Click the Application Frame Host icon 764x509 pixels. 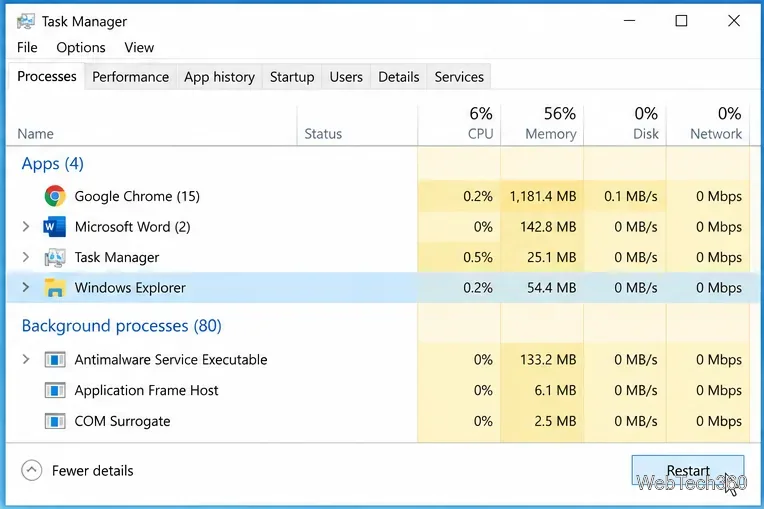tap(55, 391)
